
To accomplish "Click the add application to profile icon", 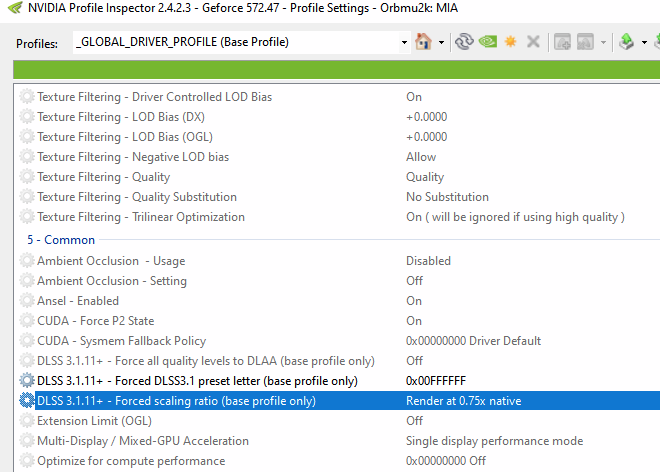I will click(x=562, y=42).
